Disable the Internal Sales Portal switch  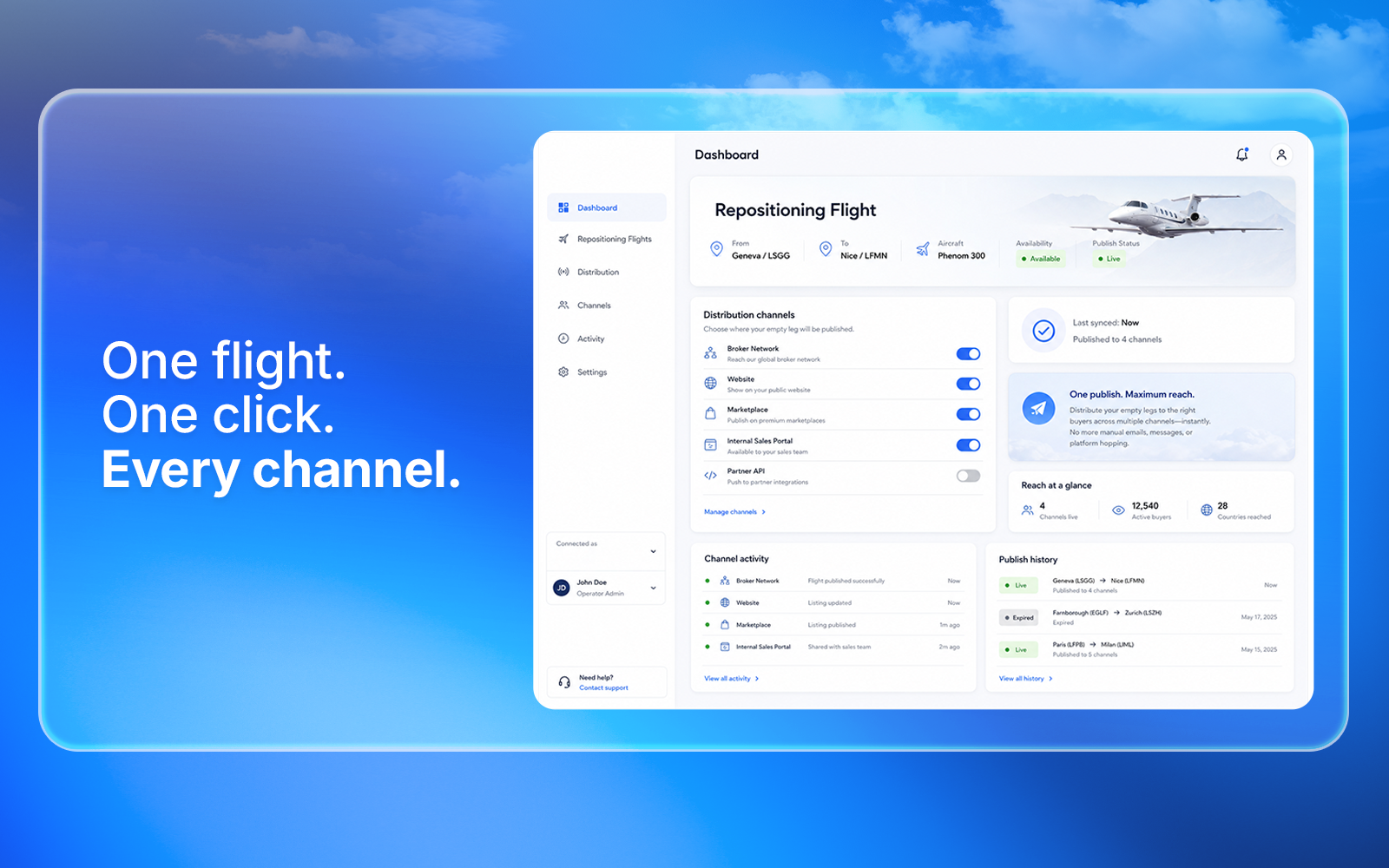(x=968, y=445)
